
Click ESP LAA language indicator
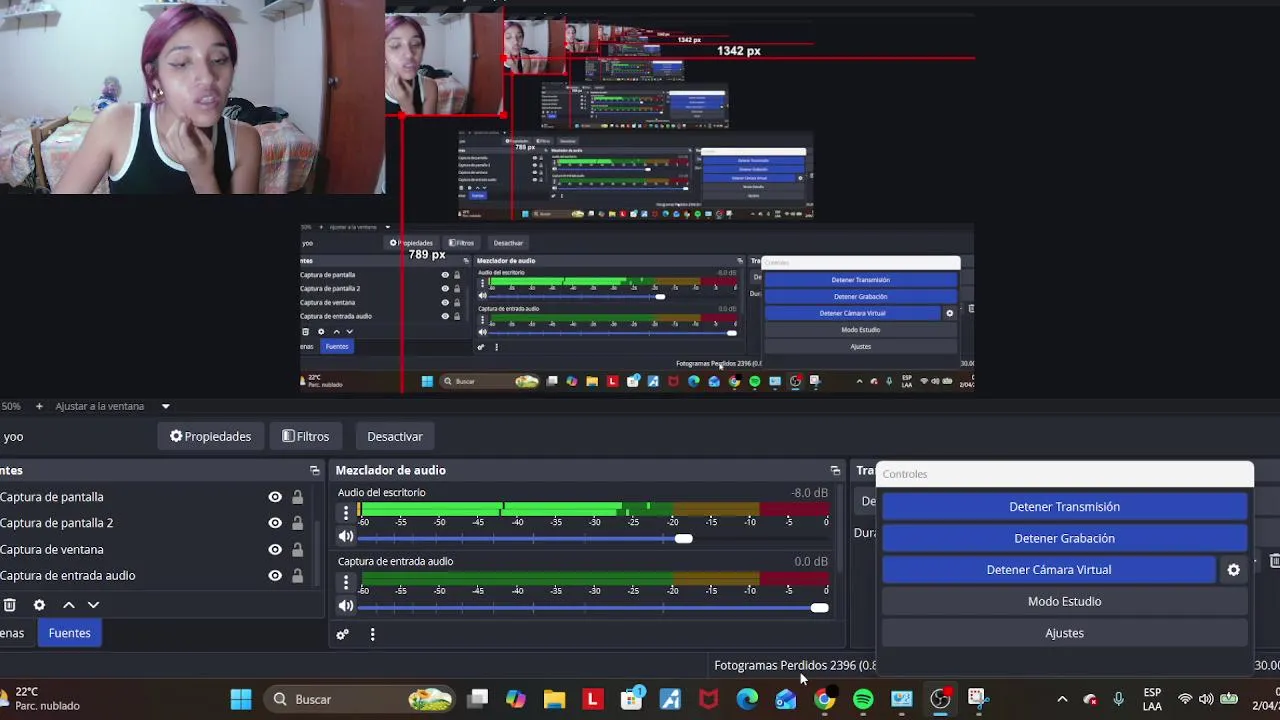(1152, 699)
